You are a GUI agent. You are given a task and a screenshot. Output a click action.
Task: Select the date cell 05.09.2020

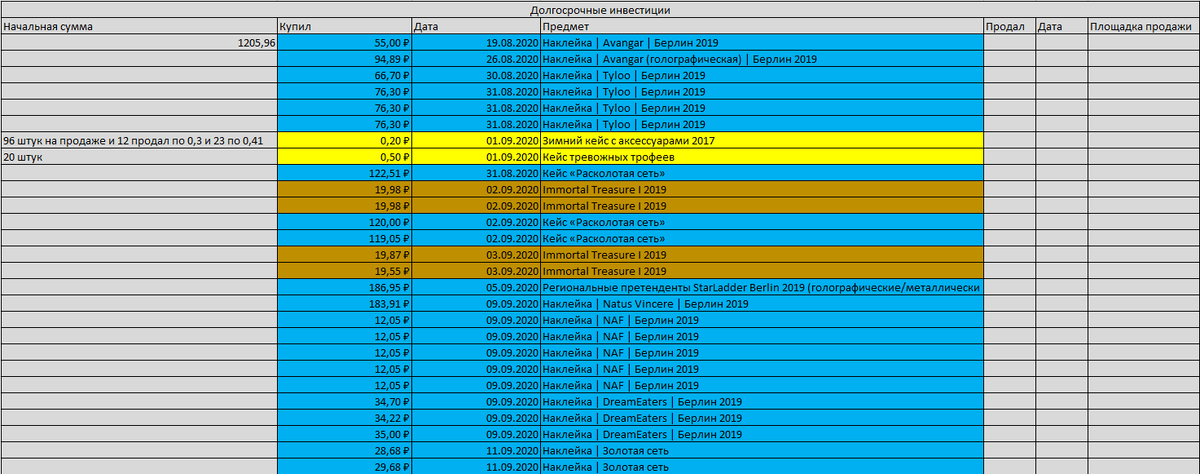pos(475,287)
